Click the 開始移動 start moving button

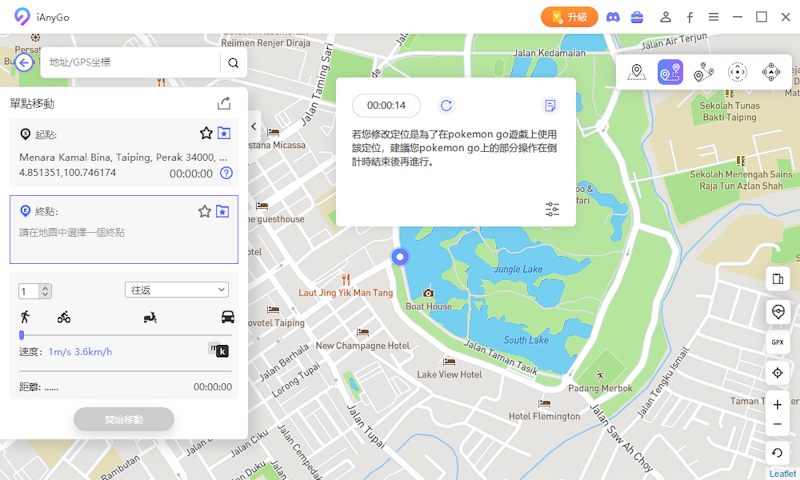[124, 419]
